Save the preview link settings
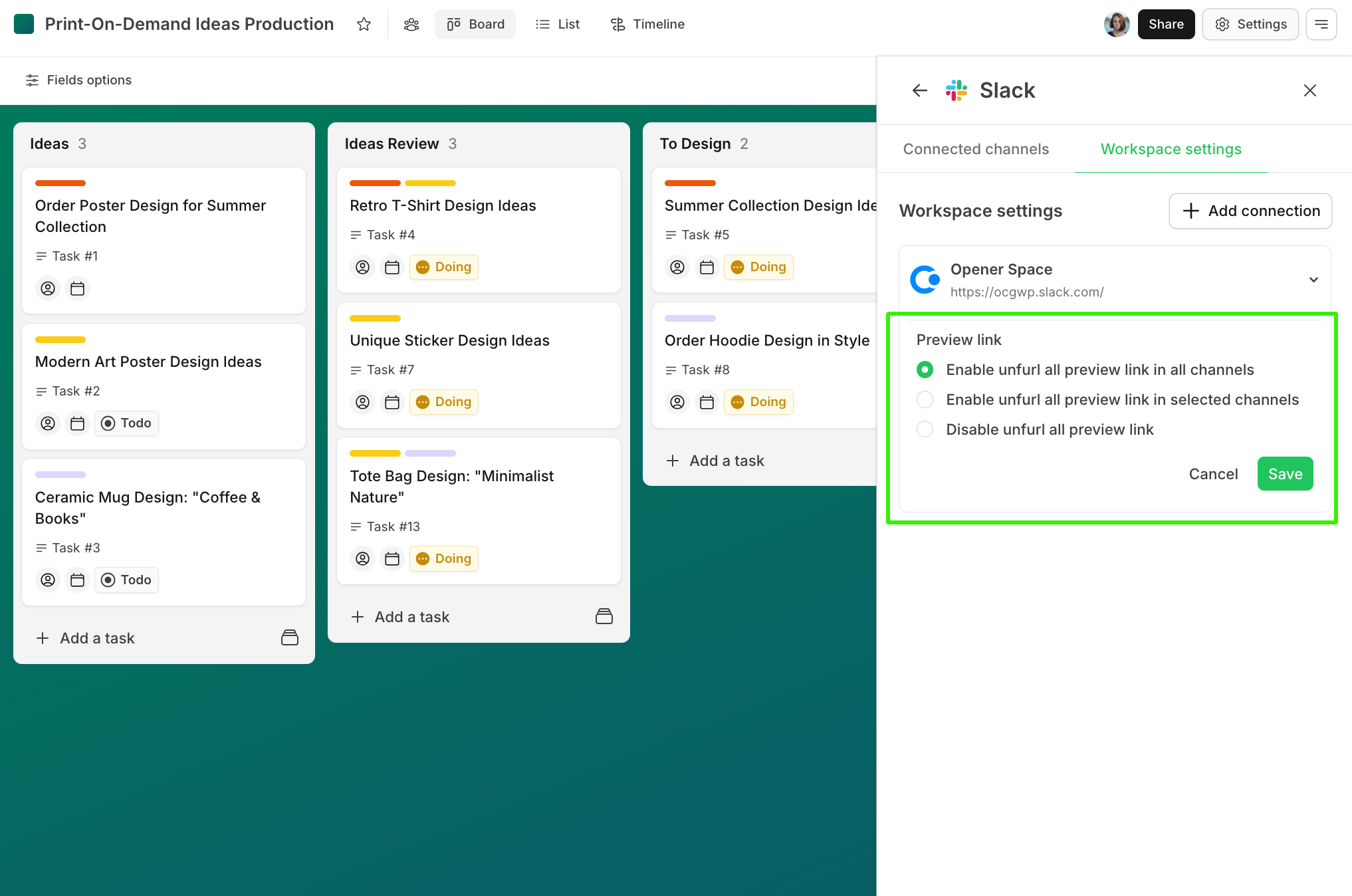This screenshot has height=896, width=1352. tap(1285, 474)
